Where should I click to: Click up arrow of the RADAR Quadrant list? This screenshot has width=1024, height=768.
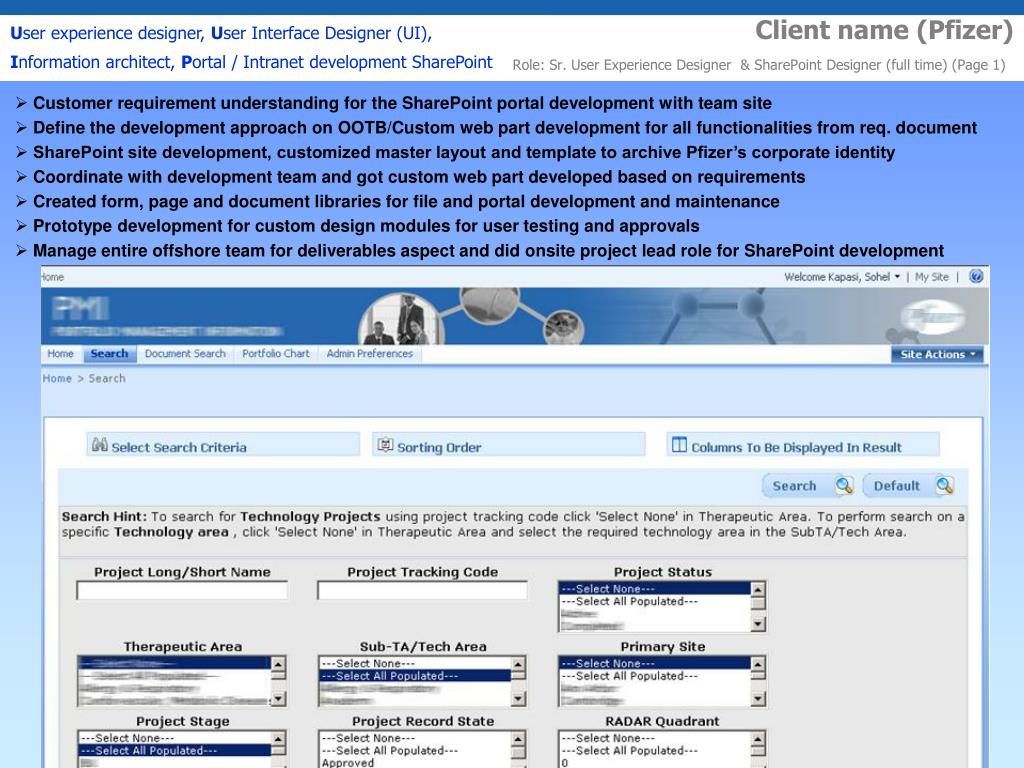[758, 739]
